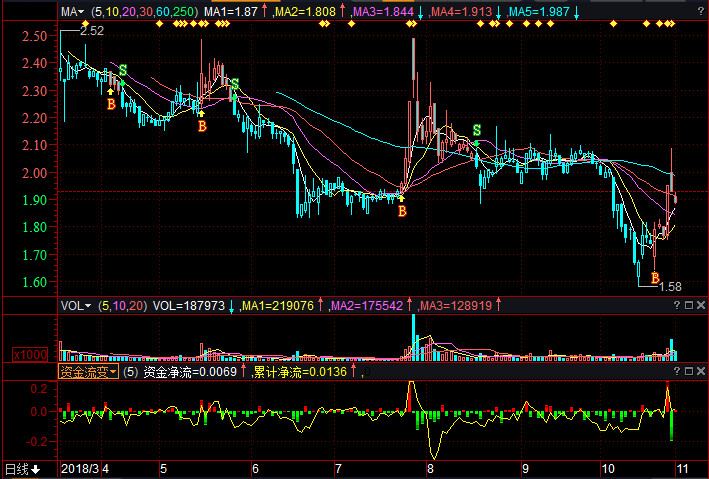Click the B buy signal at the 1.58 low
709x479 pixels.
click(655, 278)
